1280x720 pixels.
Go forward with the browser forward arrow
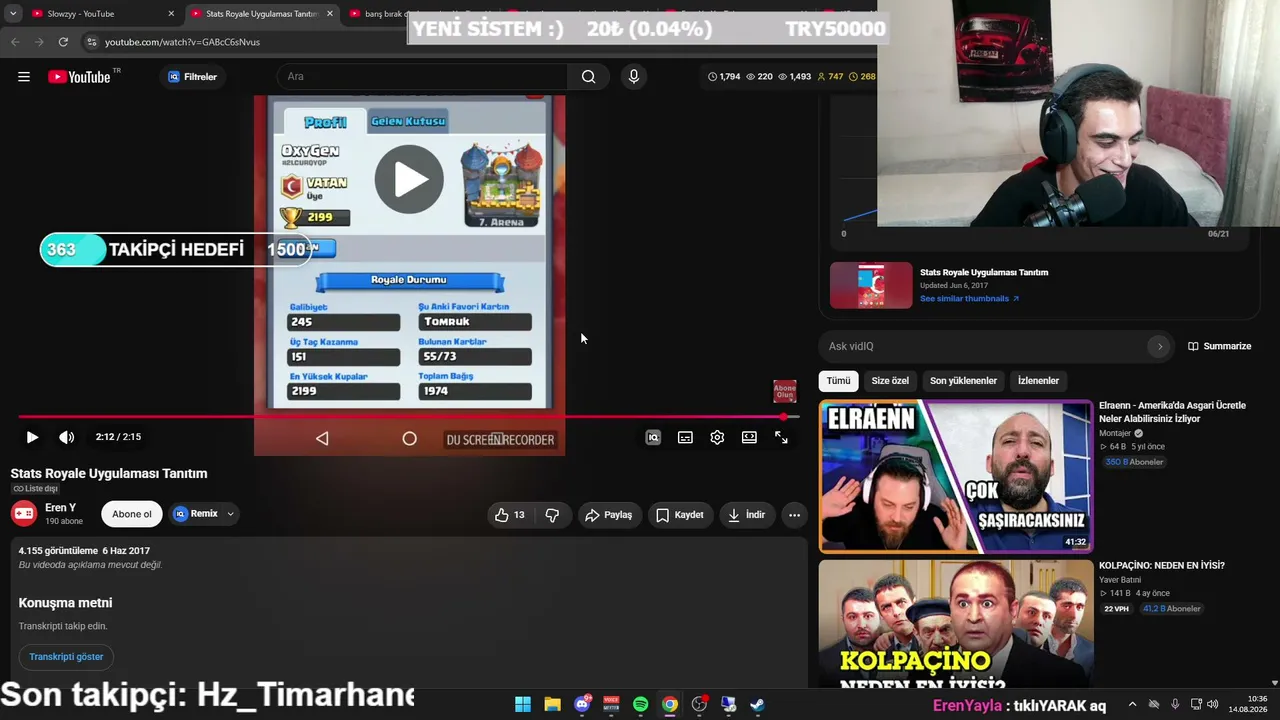click(x=39, y=42)
